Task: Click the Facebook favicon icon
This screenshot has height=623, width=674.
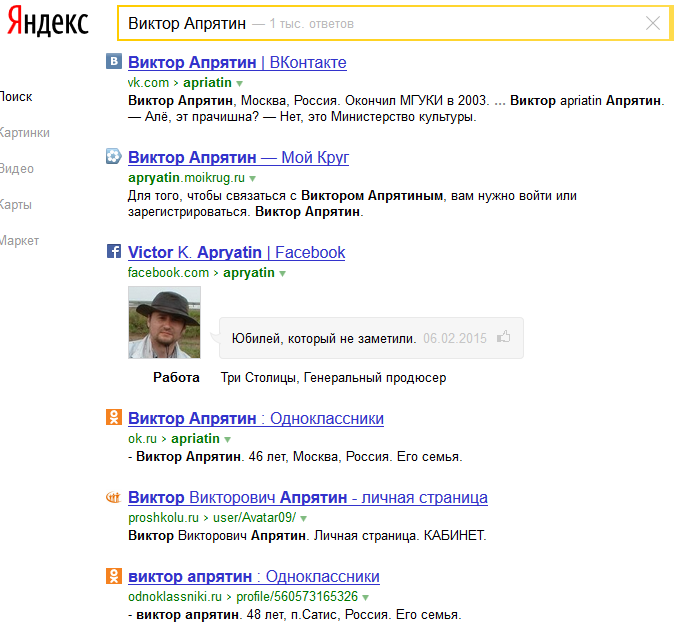Action: [114, 252]
